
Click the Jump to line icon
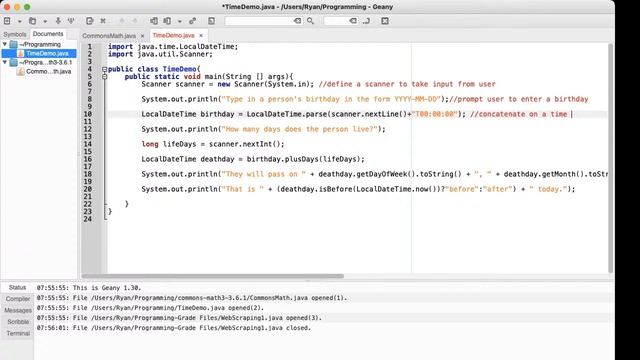(366, 21)
